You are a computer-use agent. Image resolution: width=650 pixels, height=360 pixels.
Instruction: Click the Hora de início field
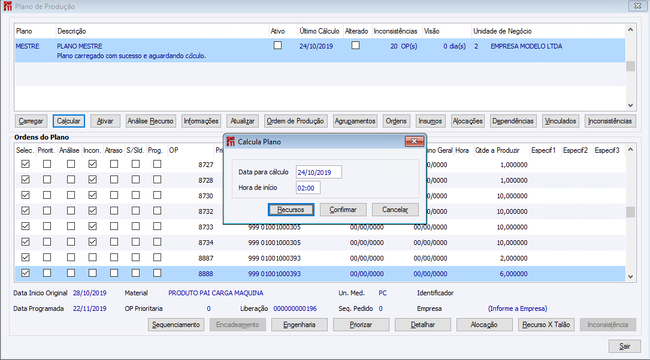308,188
